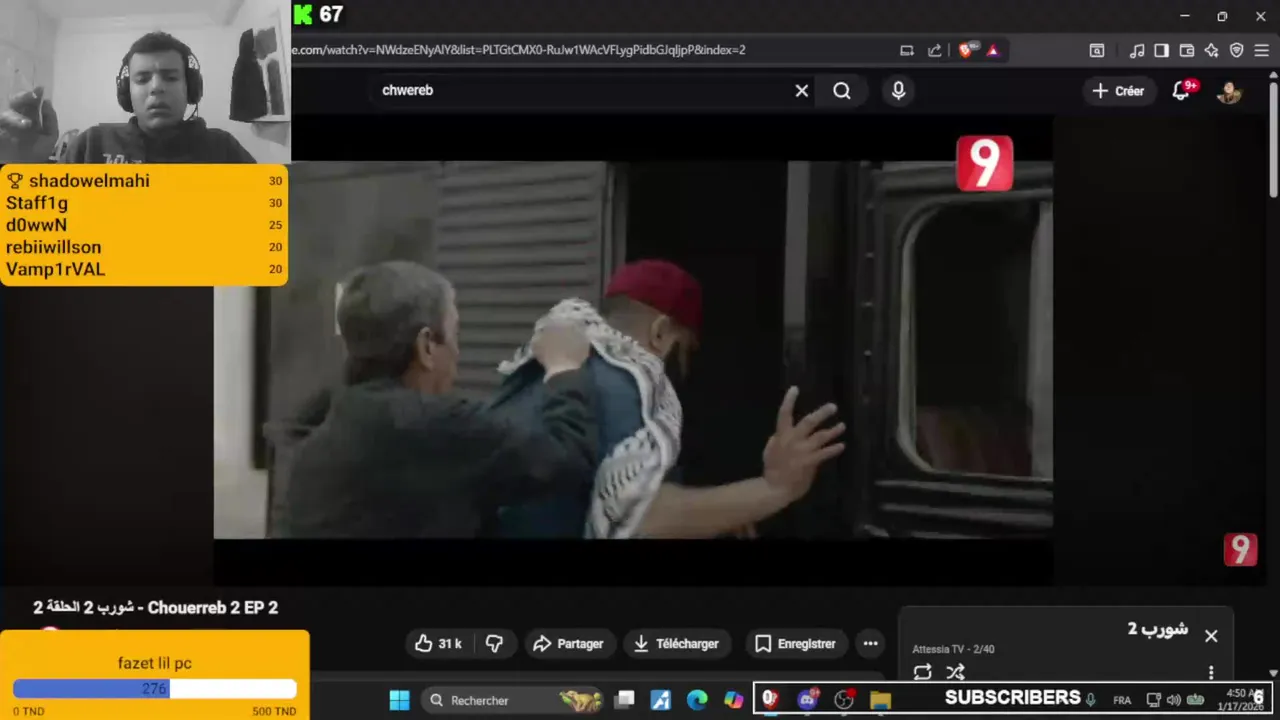Clear the 'chwereb' search text

pyautogui.click(x=801, y=91)
